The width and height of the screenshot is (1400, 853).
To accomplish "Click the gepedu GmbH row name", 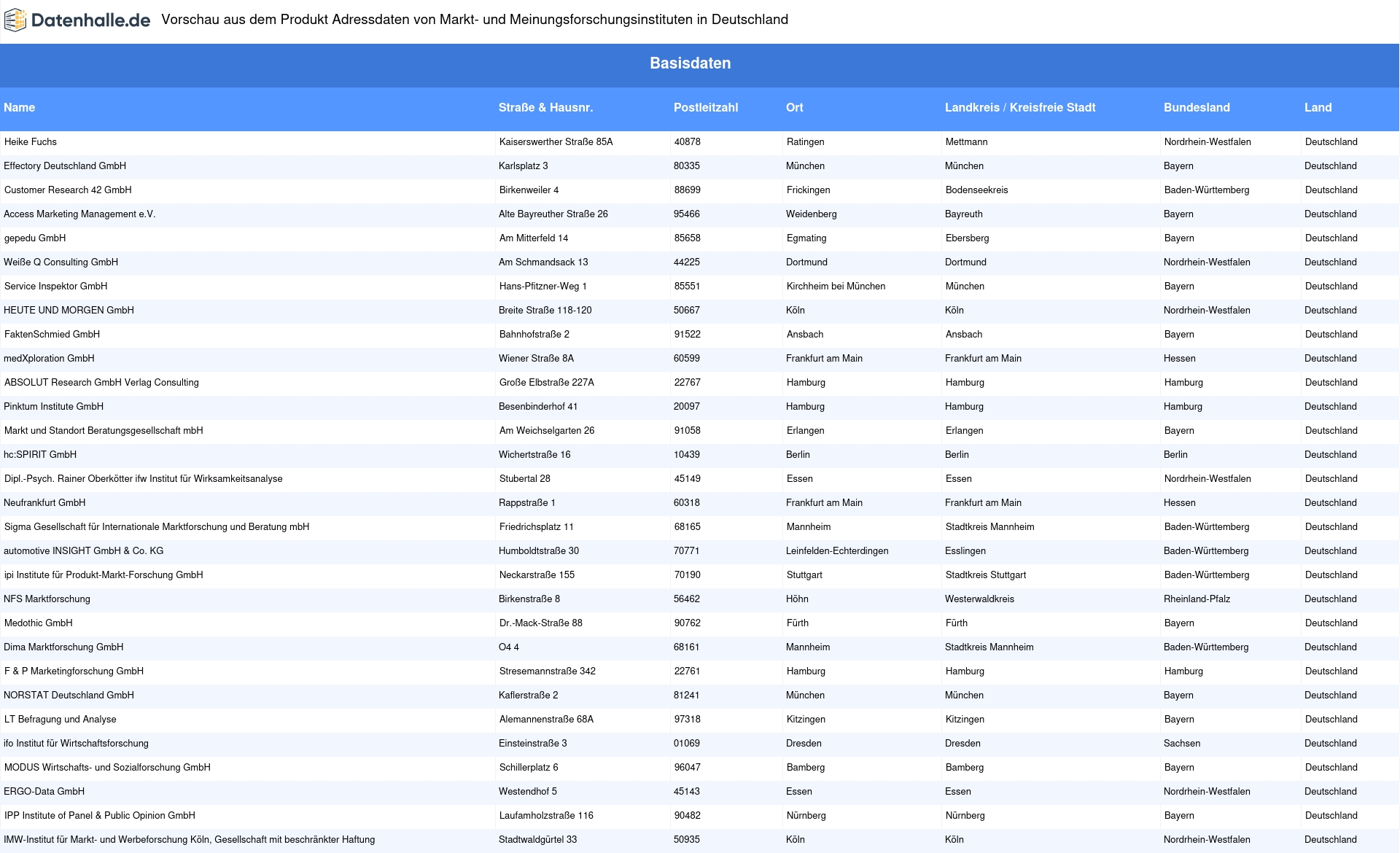I will [x=35, y=238].
